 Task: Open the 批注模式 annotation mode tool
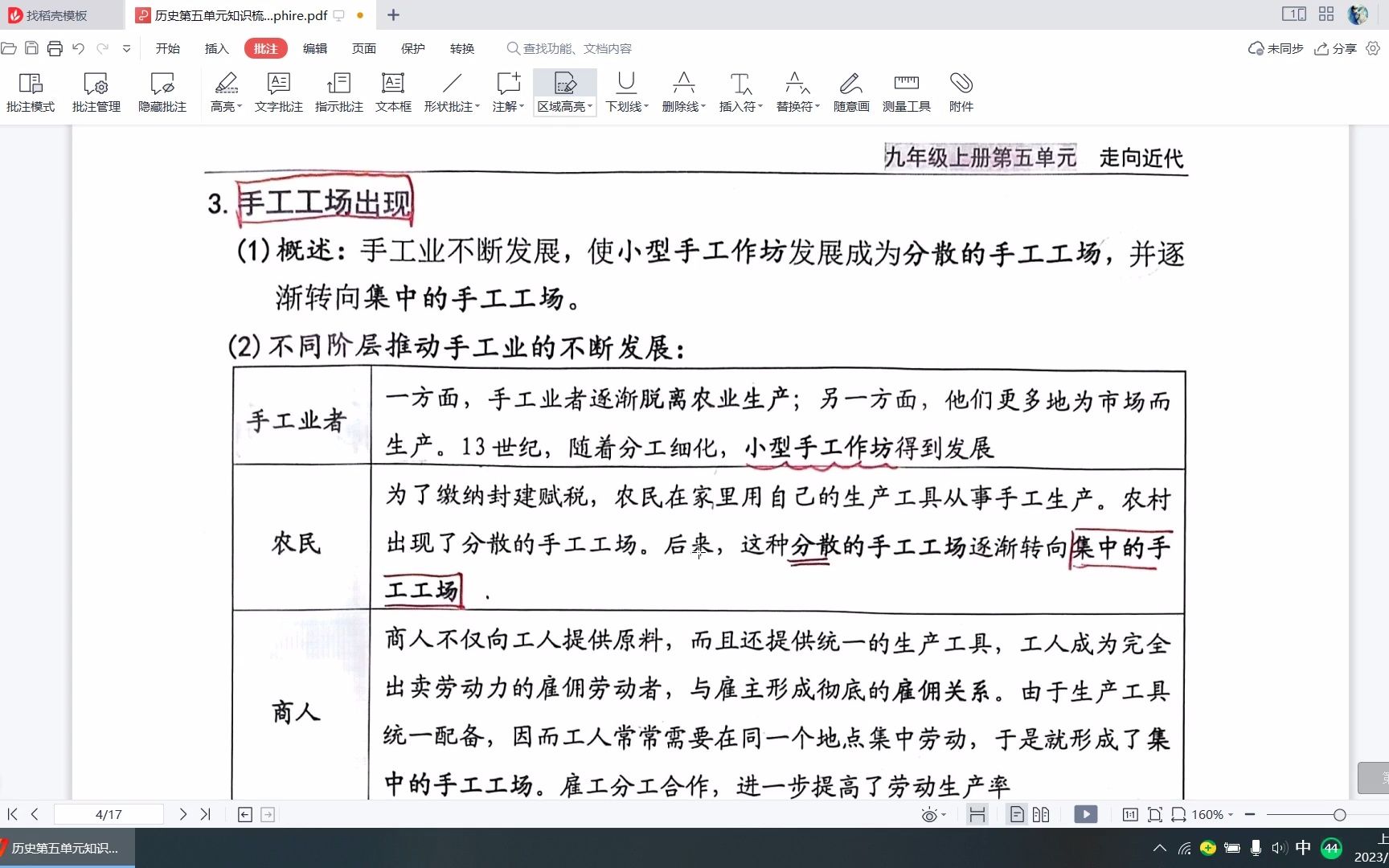click(31, 92)
